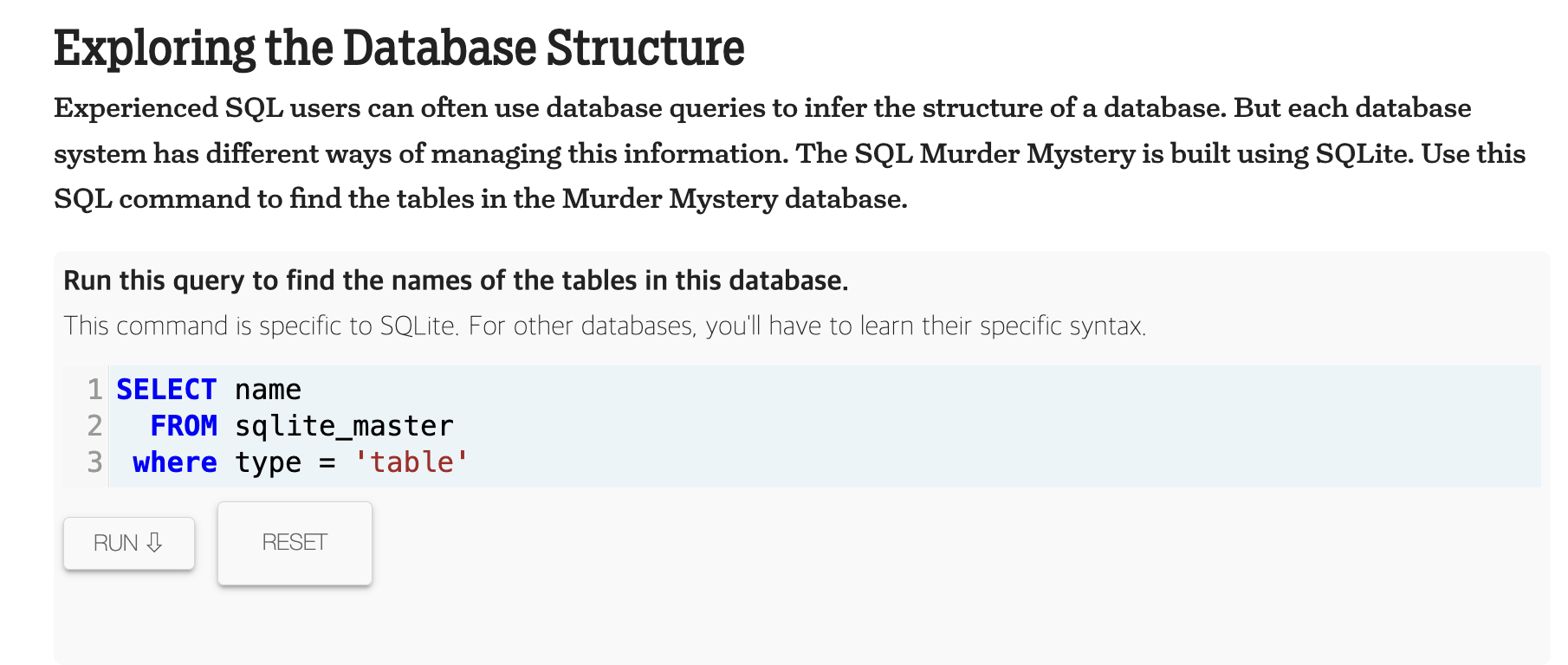Click the word type on line 3
This screenshot has width=1568, height=665.
(268, 463)
